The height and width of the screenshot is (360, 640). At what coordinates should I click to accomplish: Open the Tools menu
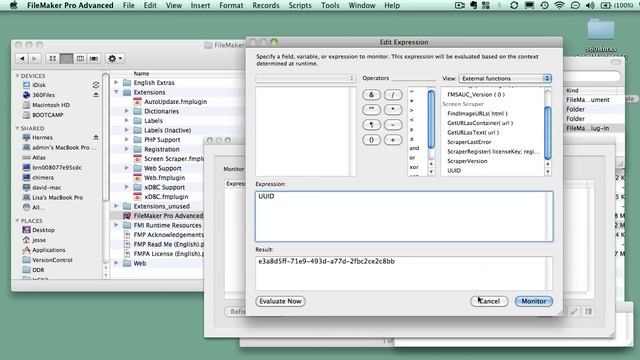point(330,5)
